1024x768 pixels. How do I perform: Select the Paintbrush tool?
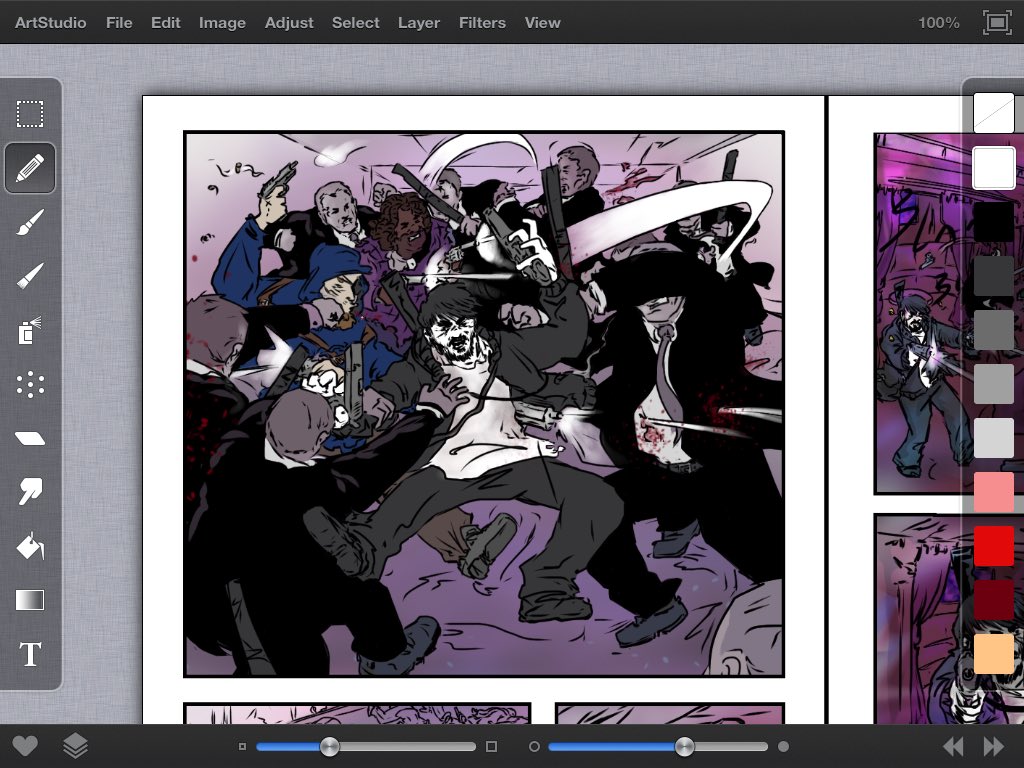point(30,222)
